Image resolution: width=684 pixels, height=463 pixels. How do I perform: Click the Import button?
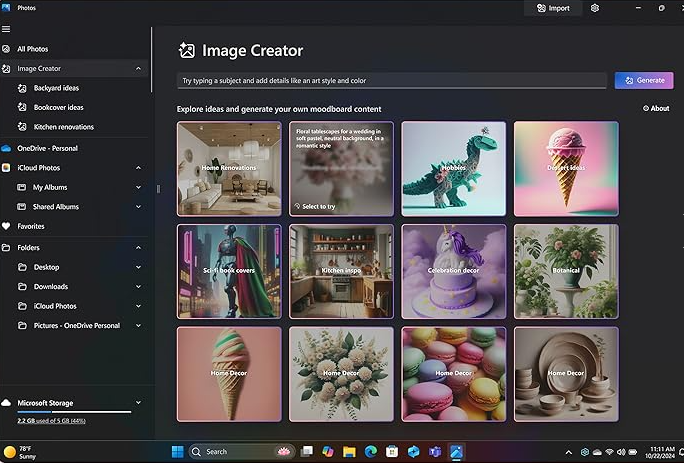[x=553, y=8]
